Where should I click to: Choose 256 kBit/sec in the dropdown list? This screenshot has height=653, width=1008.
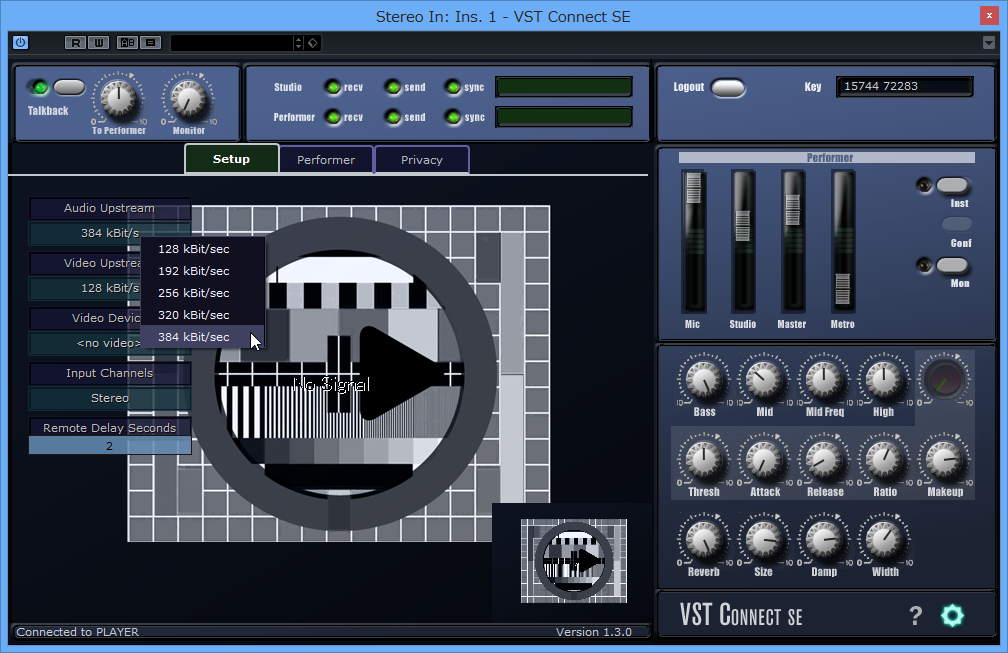click(202, 293)
